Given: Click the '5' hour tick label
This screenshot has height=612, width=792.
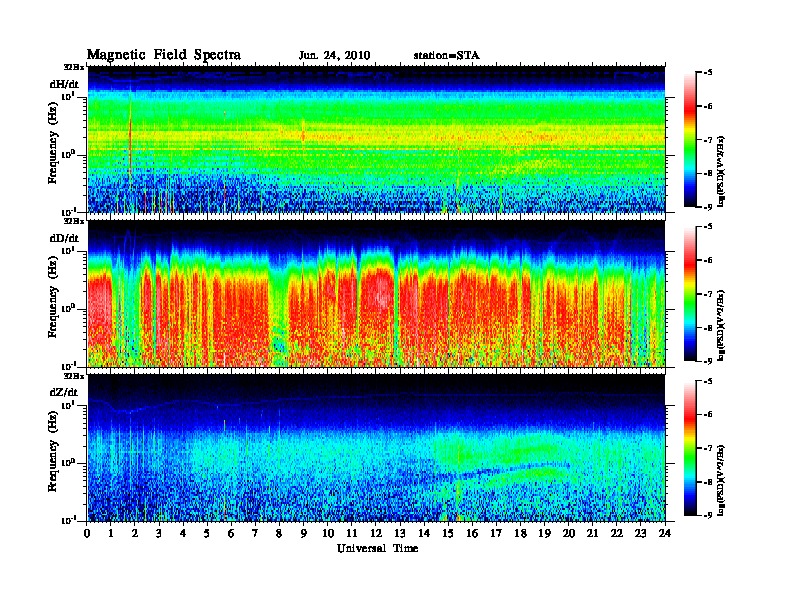Looking at the screenshot, I should [207, 533].
